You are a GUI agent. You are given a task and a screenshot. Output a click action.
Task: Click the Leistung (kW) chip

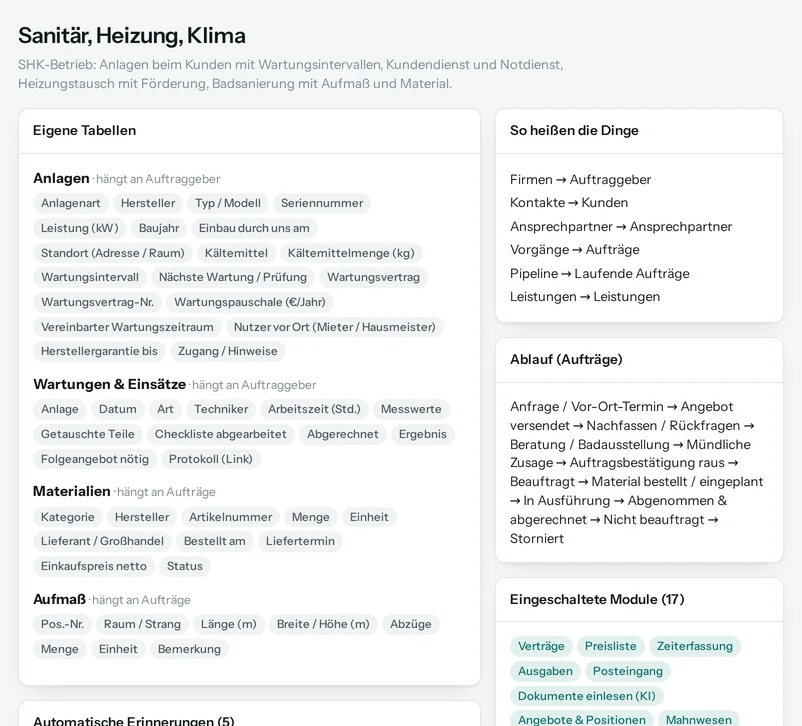pos(80,228)
